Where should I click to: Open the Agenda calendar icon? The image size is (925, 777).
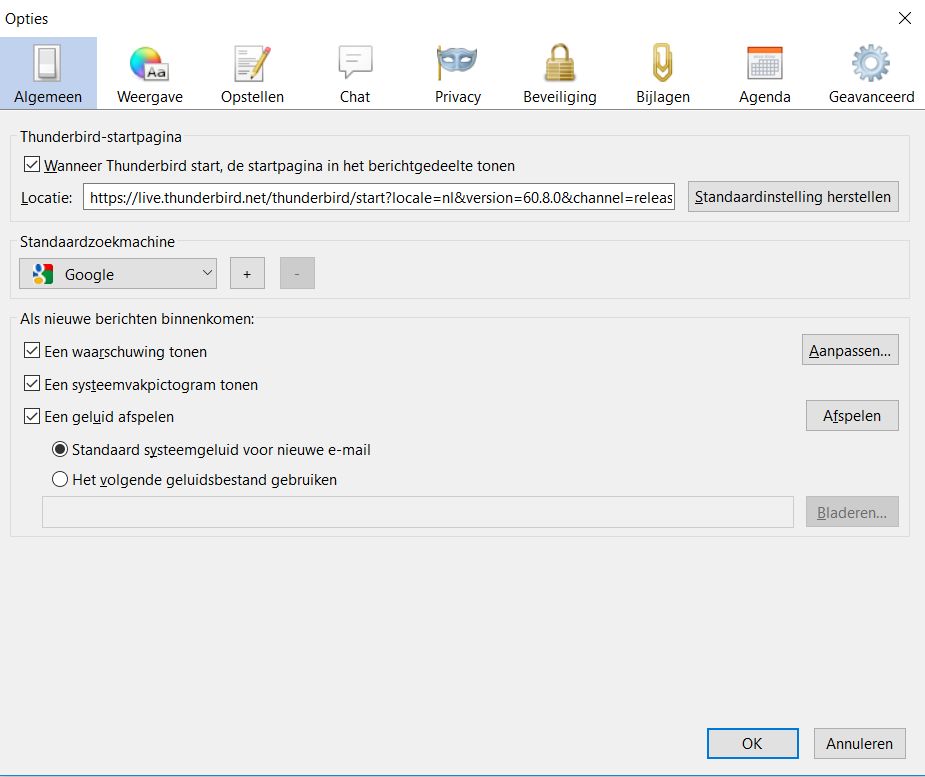pos(765,65)
